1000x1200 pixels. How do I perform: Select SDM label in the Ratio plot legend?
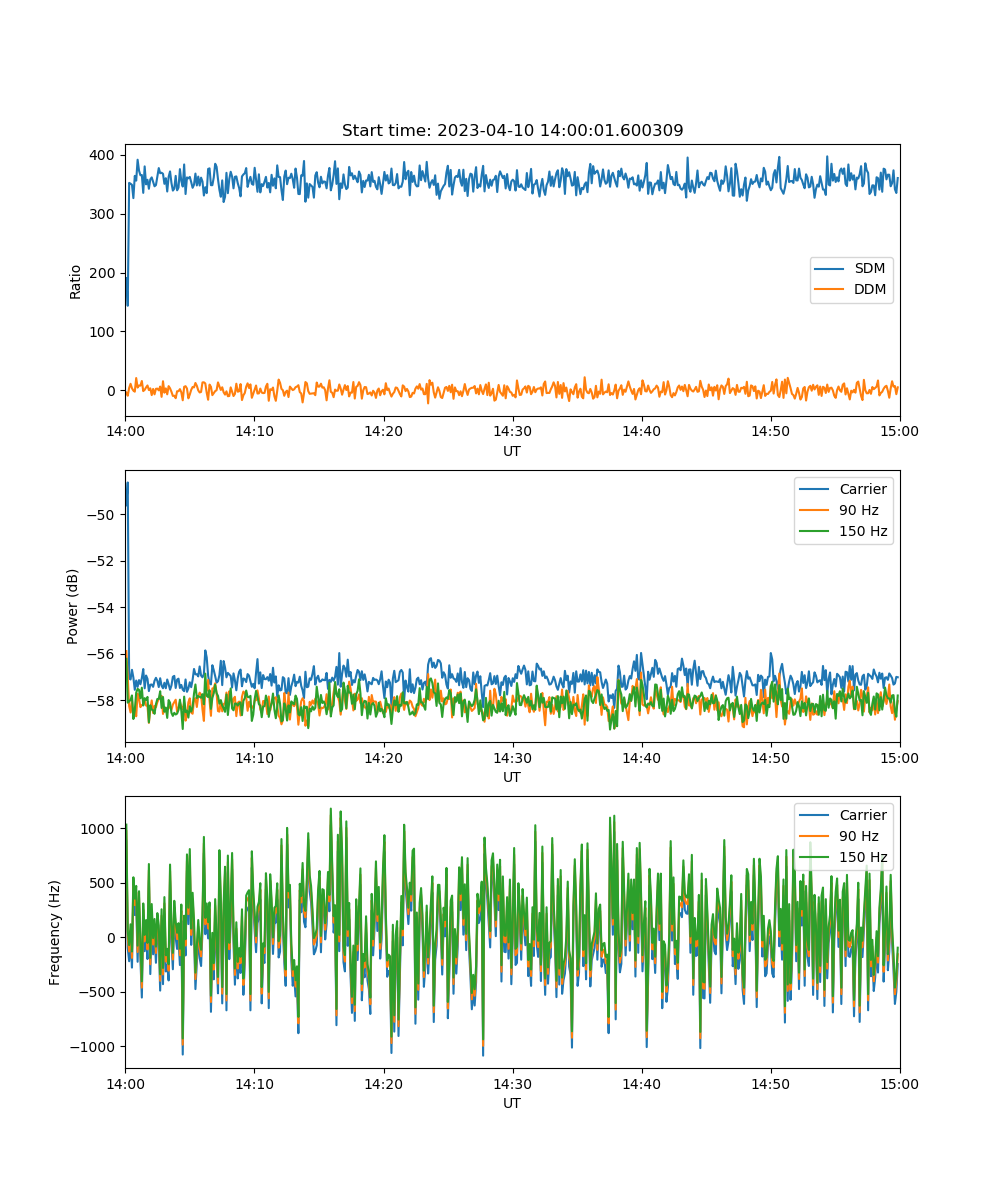pos(868,269)
